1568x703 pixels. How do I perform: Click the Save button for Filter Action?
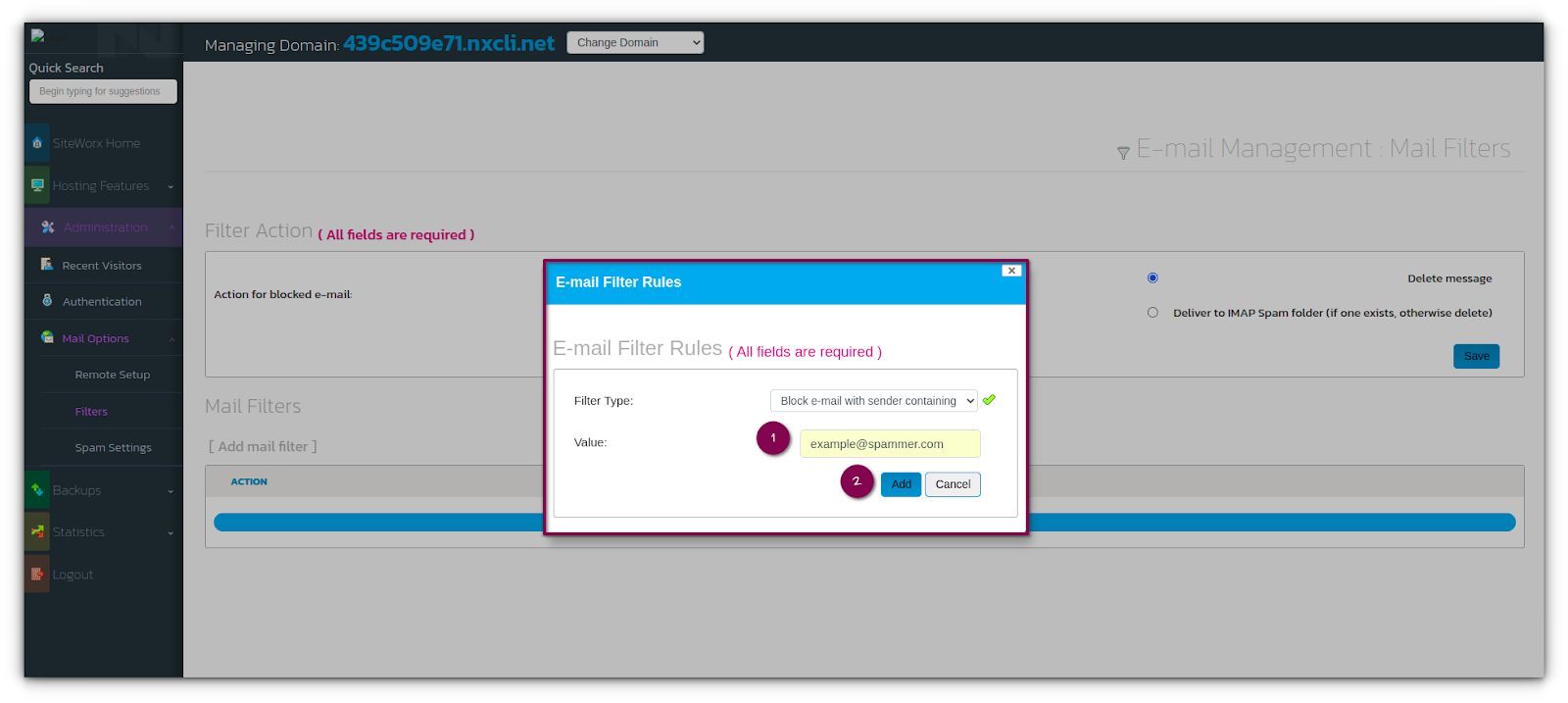tap(1476, 356)
